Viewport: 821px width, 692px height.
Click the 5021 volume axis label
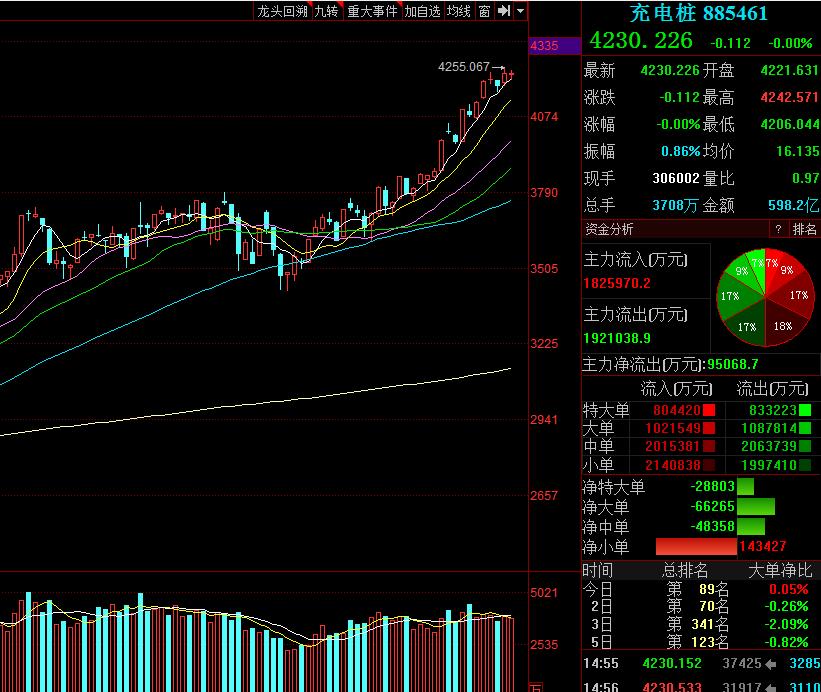coord(544,593)
